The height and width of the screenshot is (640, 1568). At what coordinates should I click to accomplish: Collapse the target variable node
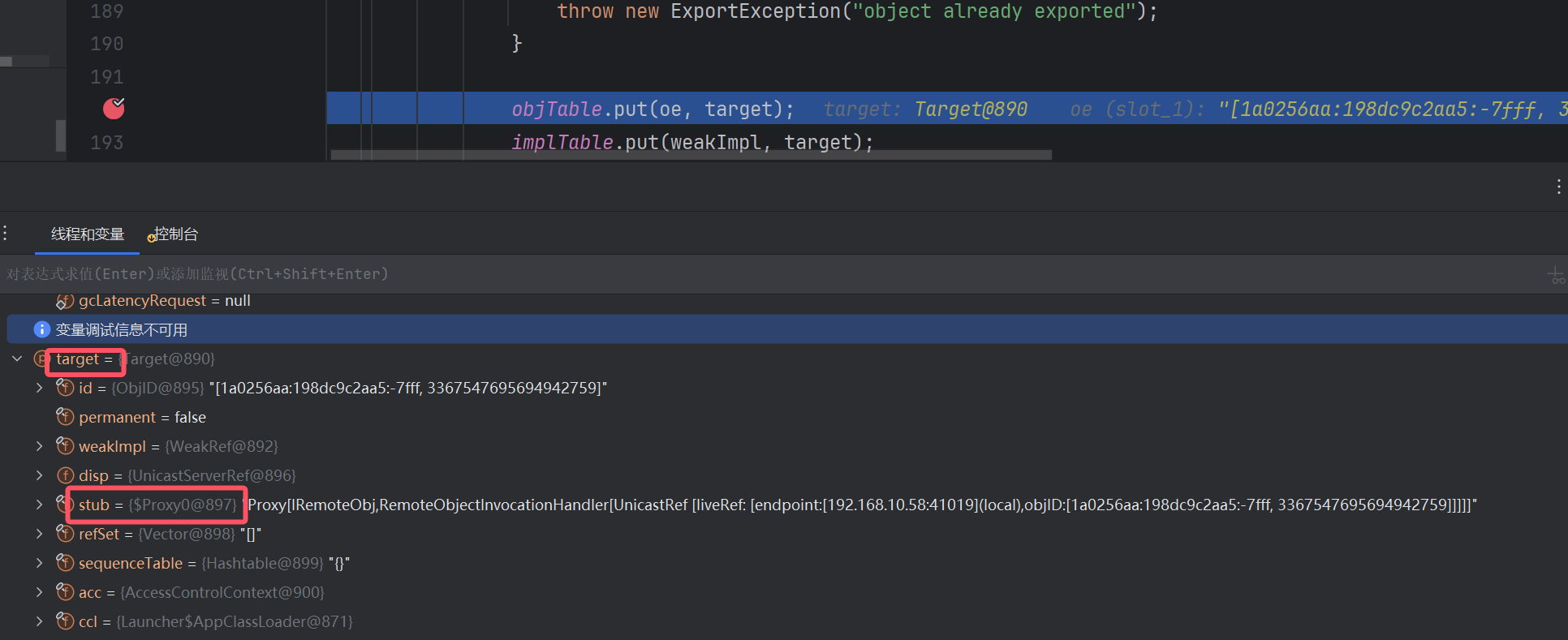click(x=17, y=359)
